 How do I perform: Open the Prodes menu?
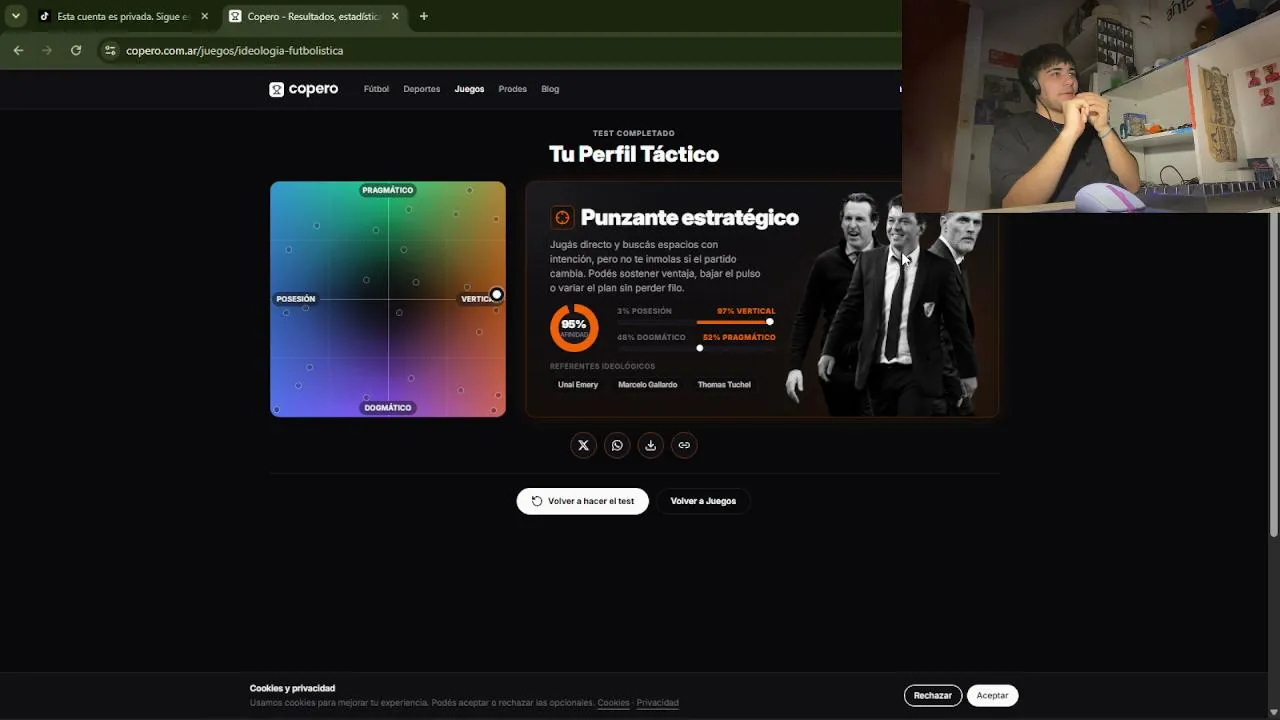pos(512,89)
